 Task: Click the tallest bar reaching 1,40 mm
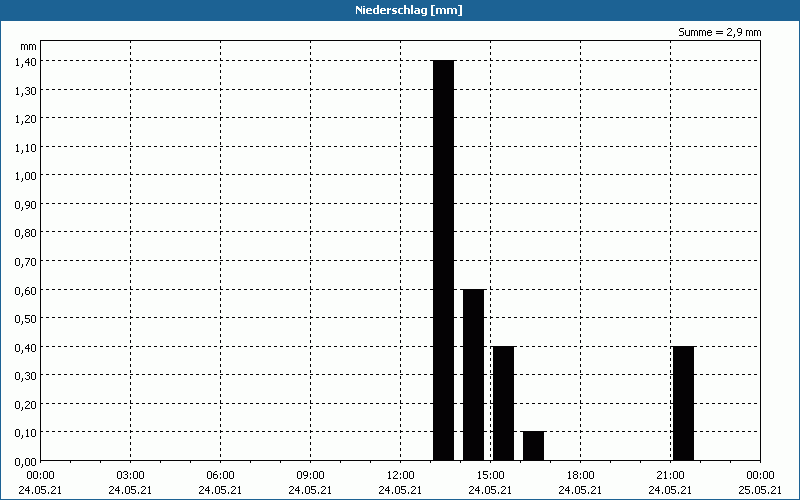443,260
